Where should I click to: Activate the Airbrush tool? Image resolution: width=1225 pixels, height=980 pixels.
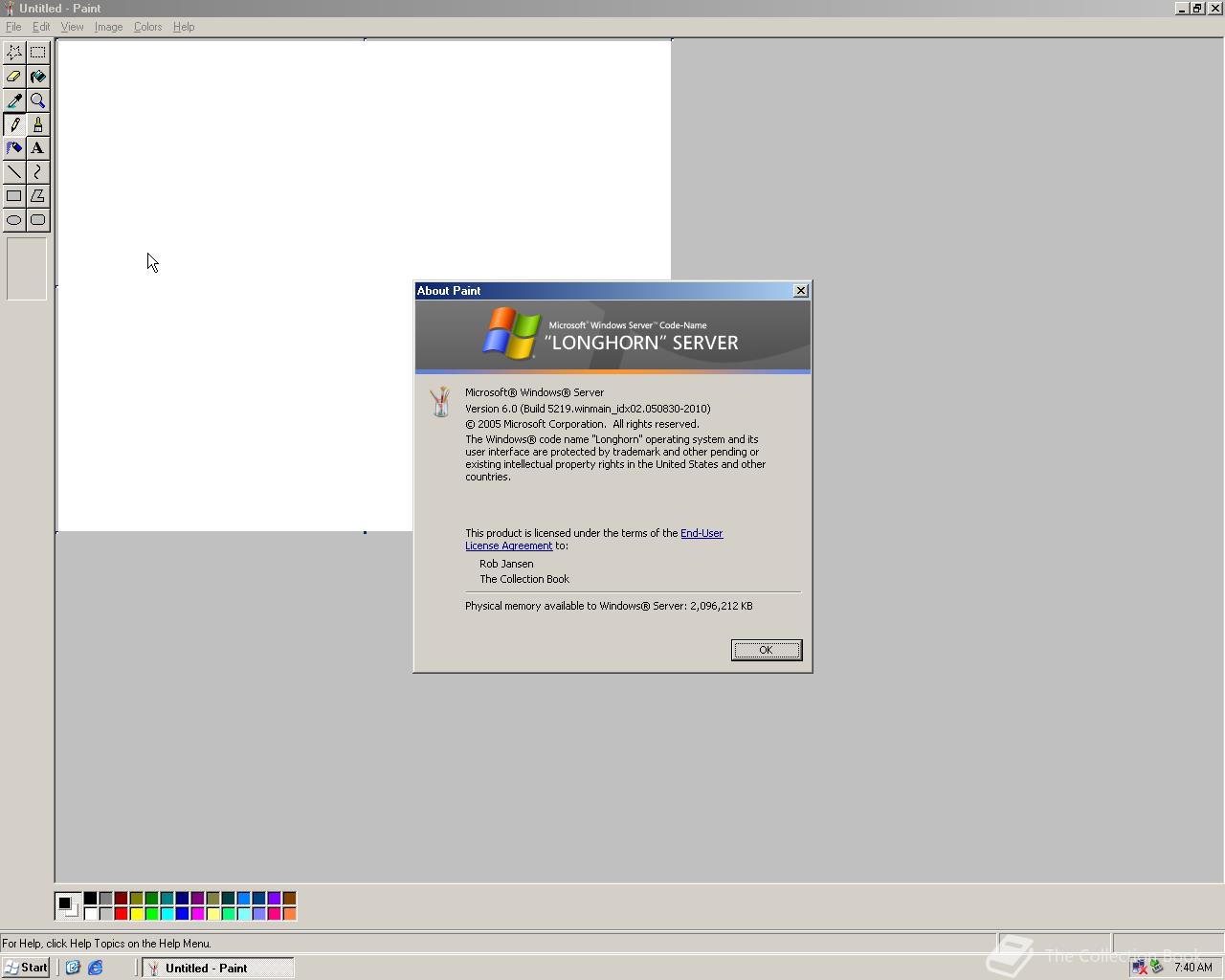point(14,148)
